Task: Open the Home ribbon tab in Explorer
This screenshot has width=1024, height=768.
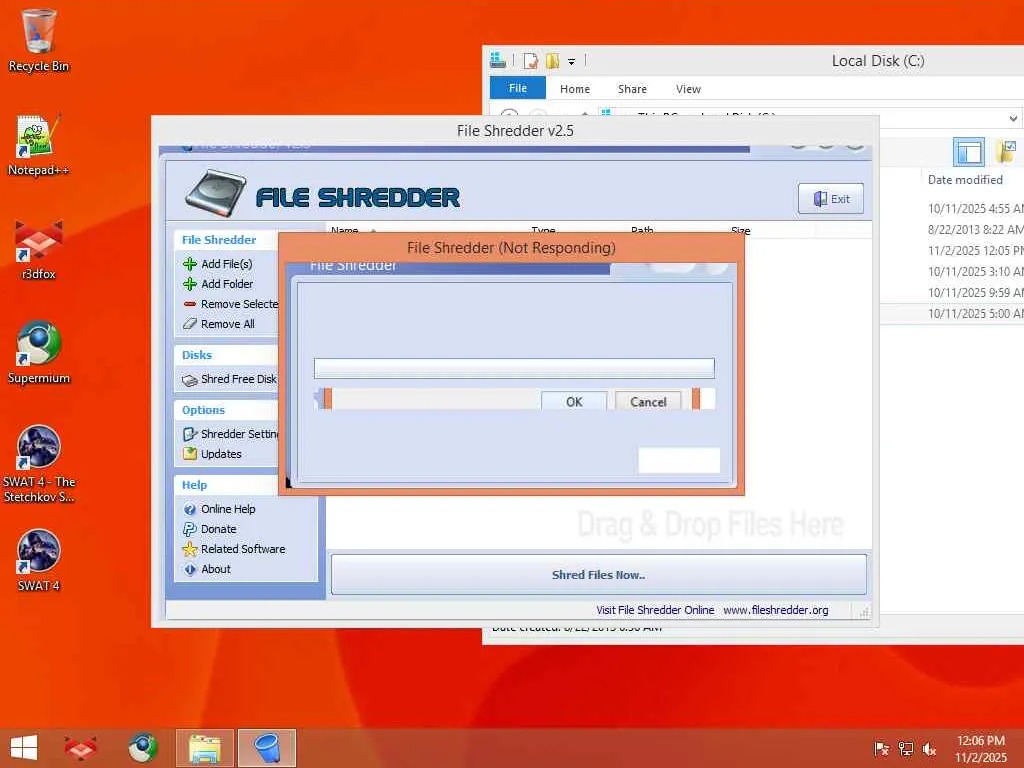Action: pyautogui.click(x=575, y=89)
